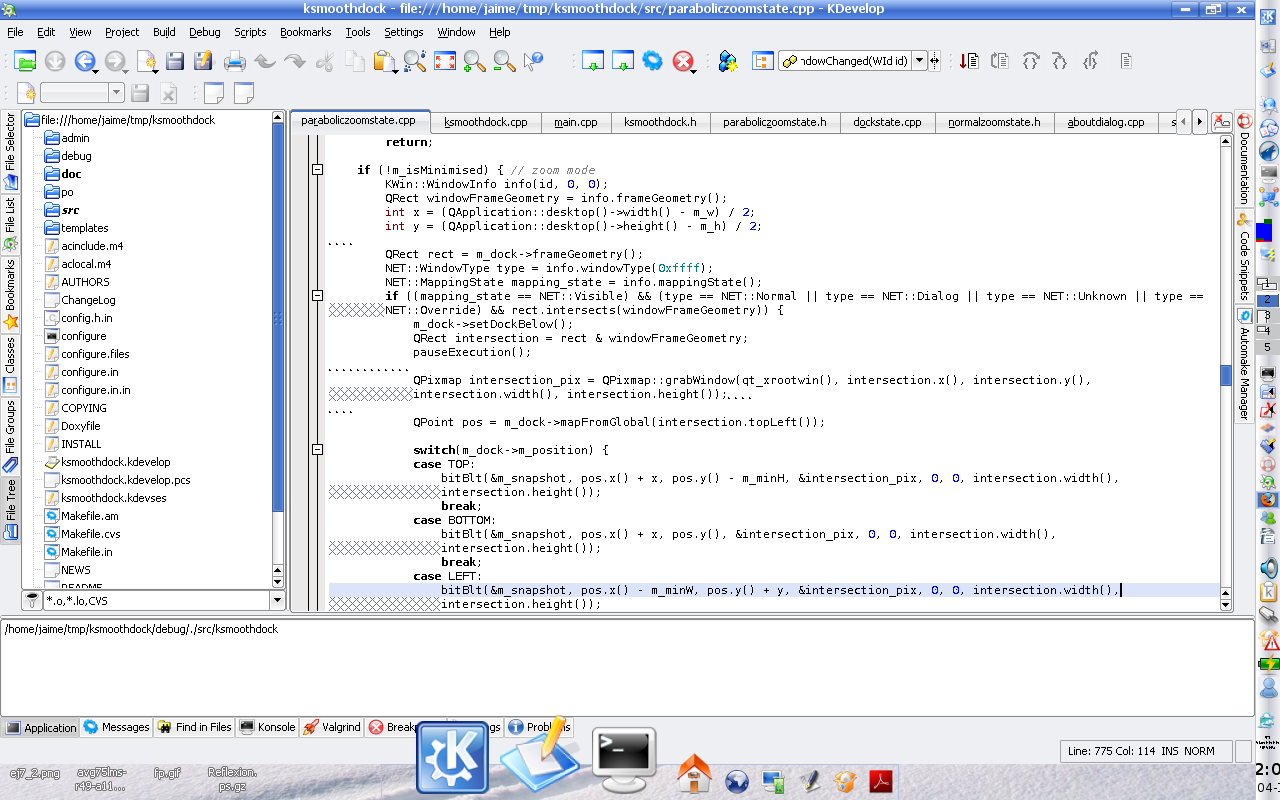The height and width of the screenshot is (800, 1280).
Task: Click the function name field showing ndowChanged(WId id)
Action: pos(844,61)
